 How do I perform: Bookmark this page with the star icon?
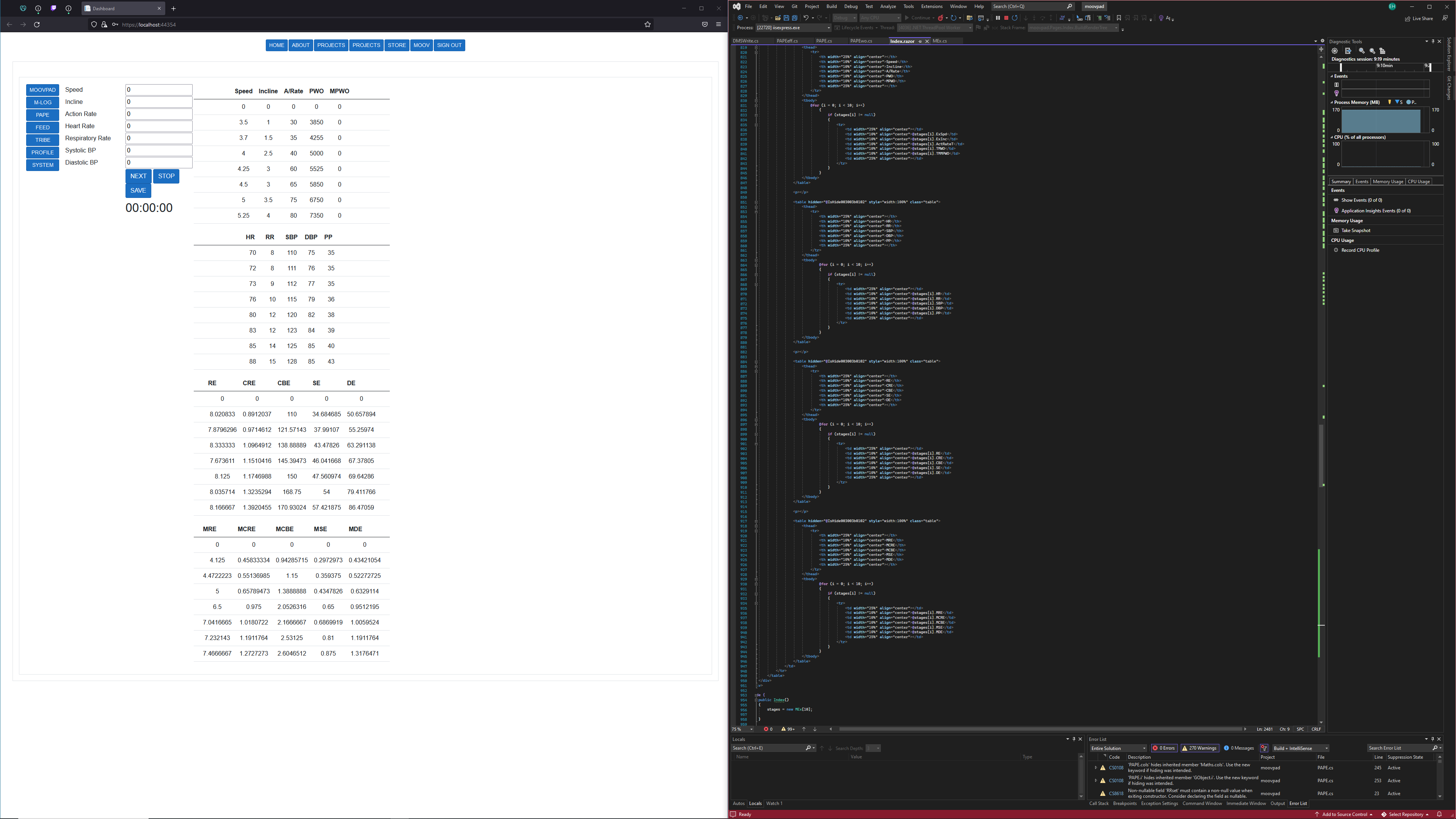point(648,24)
